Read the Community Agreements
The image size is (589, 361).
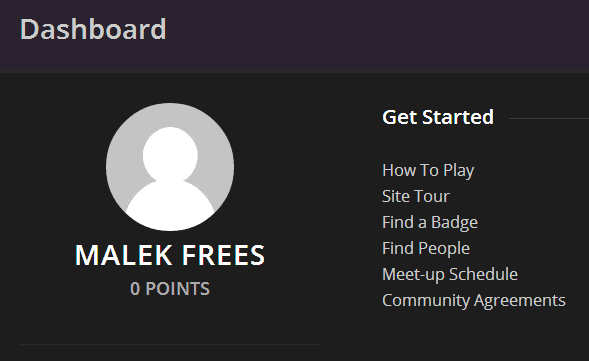coord(474,300)
